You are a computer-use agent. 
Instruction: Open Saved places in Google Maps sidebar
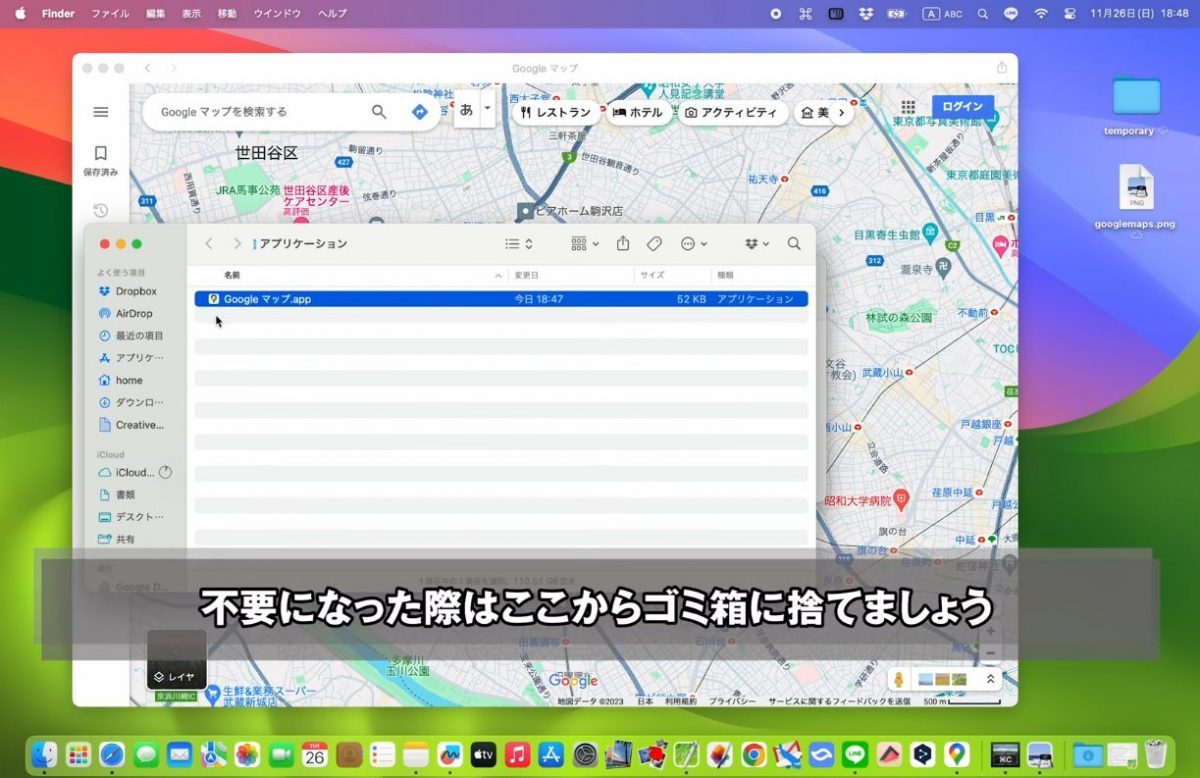tap(100, 160)
